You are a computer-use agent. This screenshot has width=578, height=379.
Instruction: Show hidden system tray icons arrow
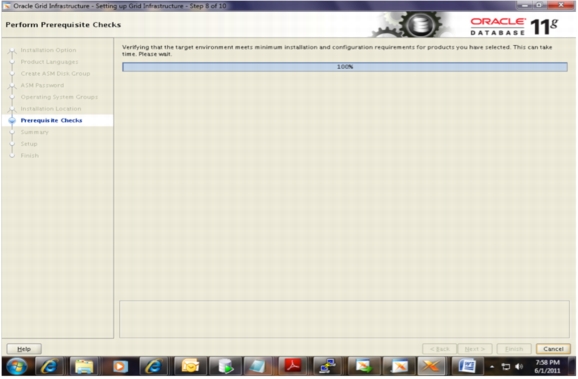(492, 367)
